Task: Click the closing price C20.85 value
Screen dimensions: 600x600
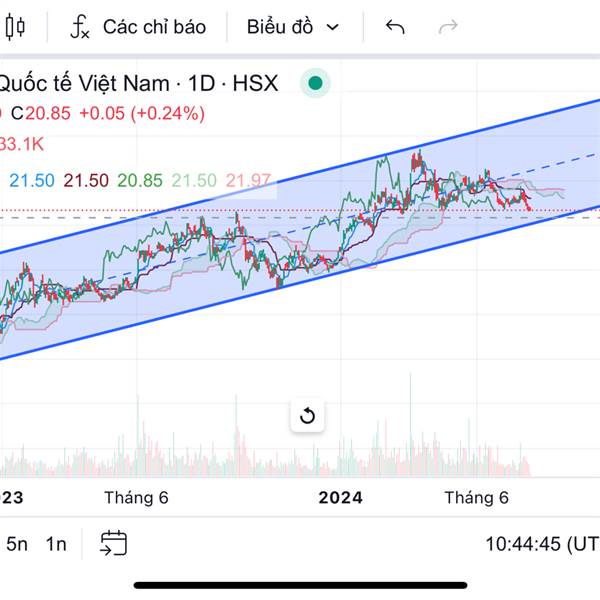Action: [x=41, y=113]
